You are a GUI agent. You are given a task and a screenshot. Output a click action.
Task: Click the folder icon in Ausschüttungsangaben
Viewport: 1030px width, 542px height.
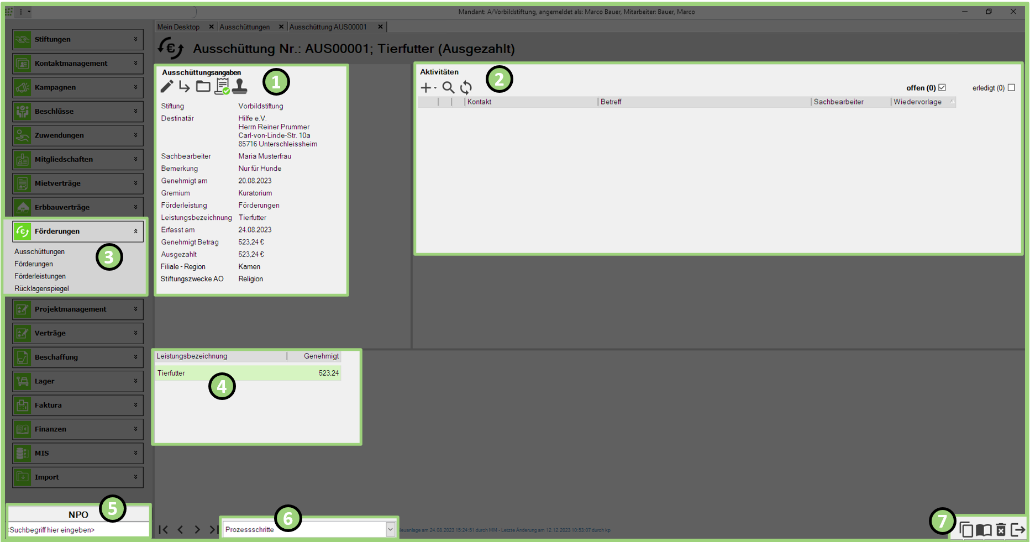point(203,87)
